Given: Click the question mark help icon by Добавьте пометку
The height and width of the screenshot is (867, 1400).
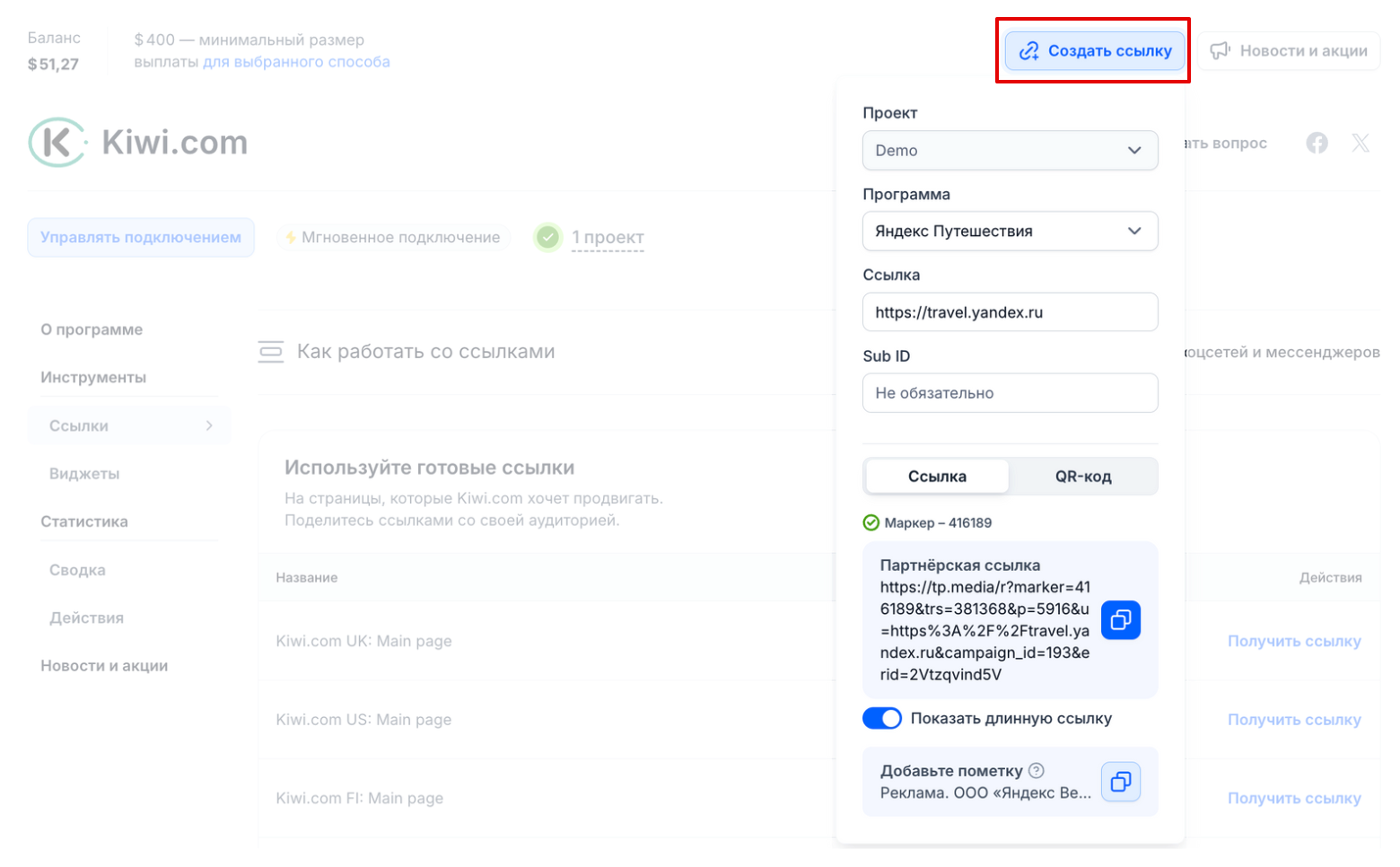Looking at the screenshot, I should 1037,770.
